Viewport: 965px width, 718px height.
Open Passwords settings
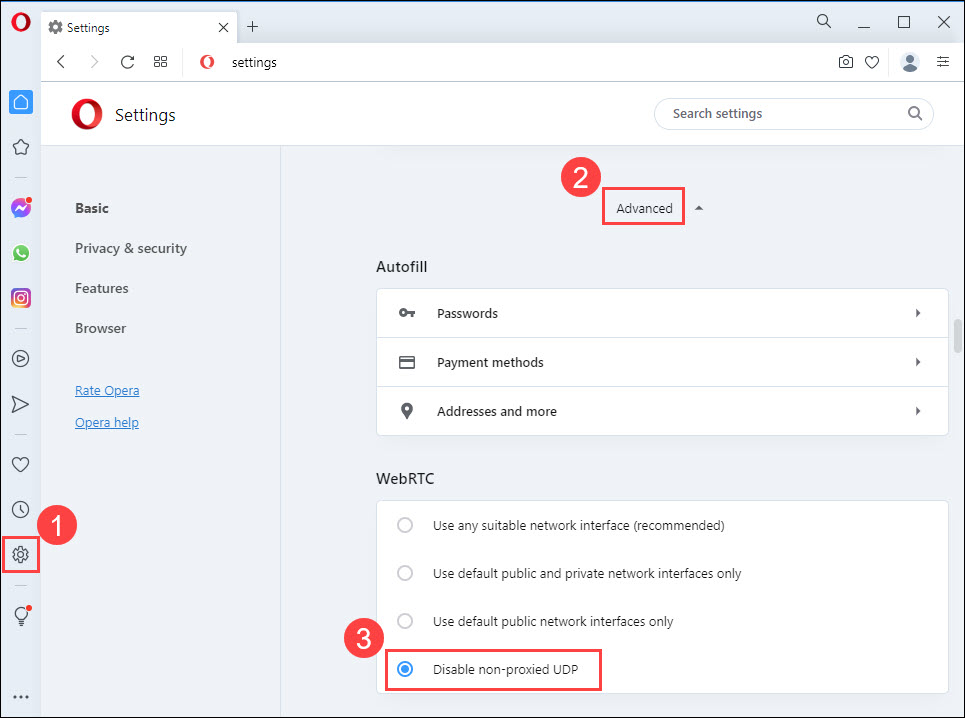[662, 313]
